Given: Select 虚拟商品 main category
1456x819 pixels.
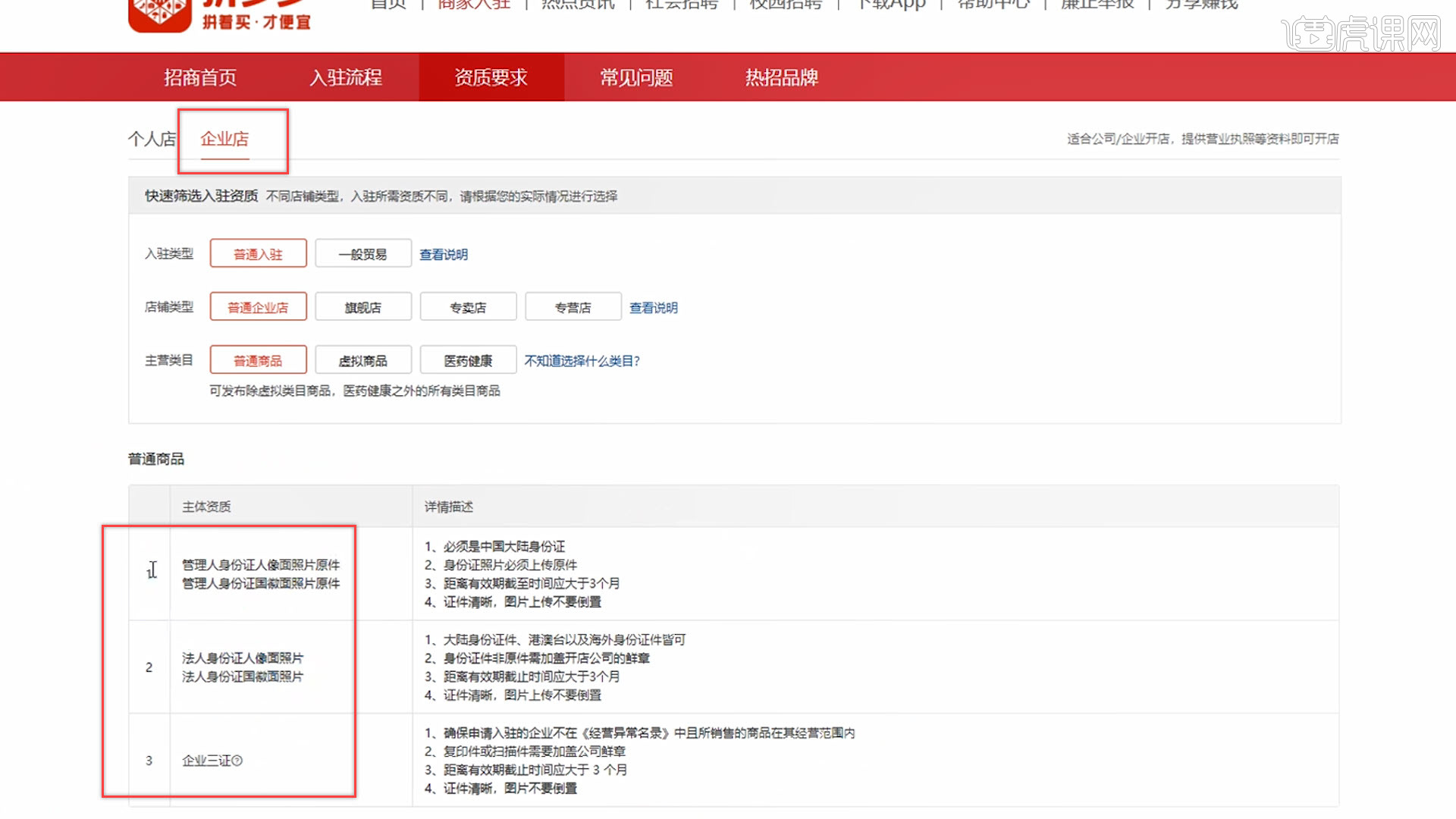Looking at the screenshot, I should point(363,360).
